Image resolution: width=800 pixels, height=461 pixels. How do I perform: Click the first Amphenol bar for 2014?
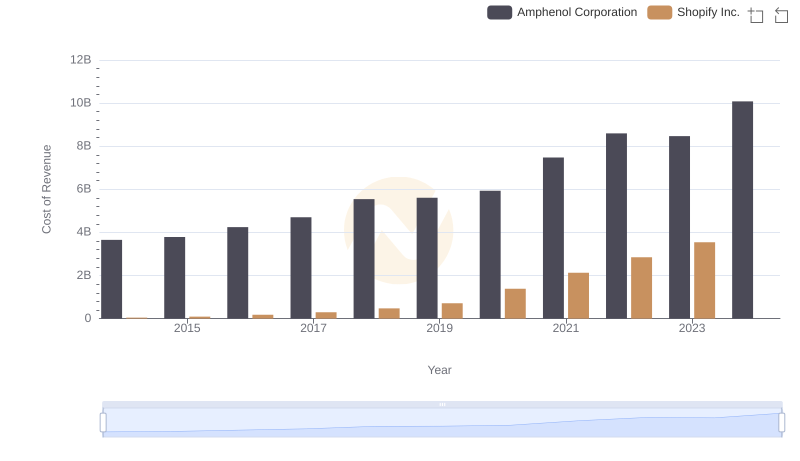click(112, 279)
